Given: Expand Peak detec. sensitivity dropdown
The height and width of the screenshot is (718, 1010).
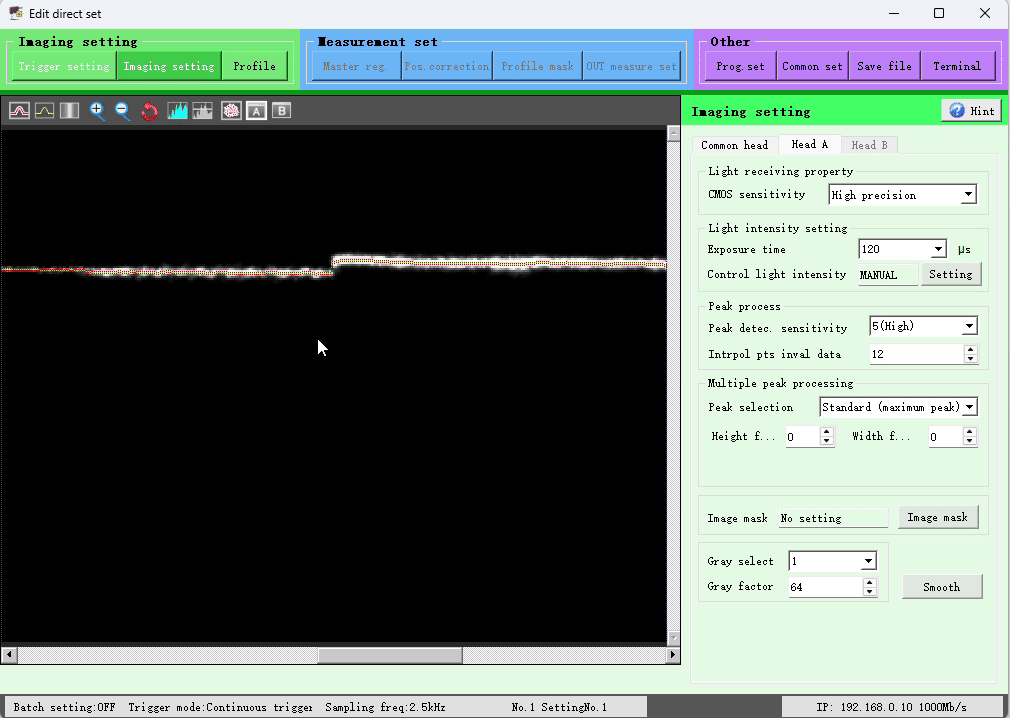Looking at the screenshot, I should click(969, 326).
